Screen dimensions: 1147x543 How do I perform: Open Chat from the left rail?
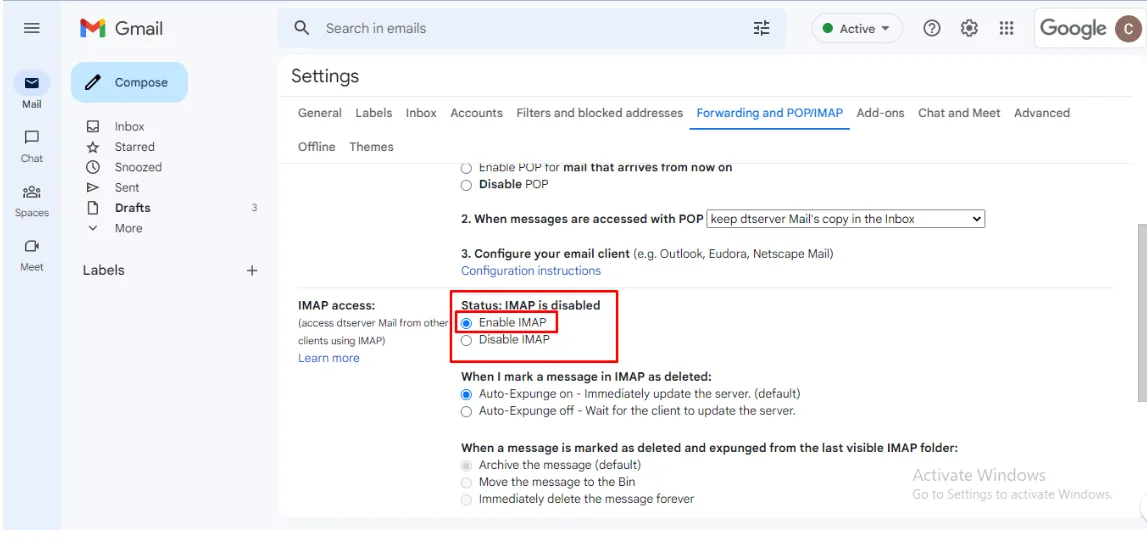(x=32, y=138)
